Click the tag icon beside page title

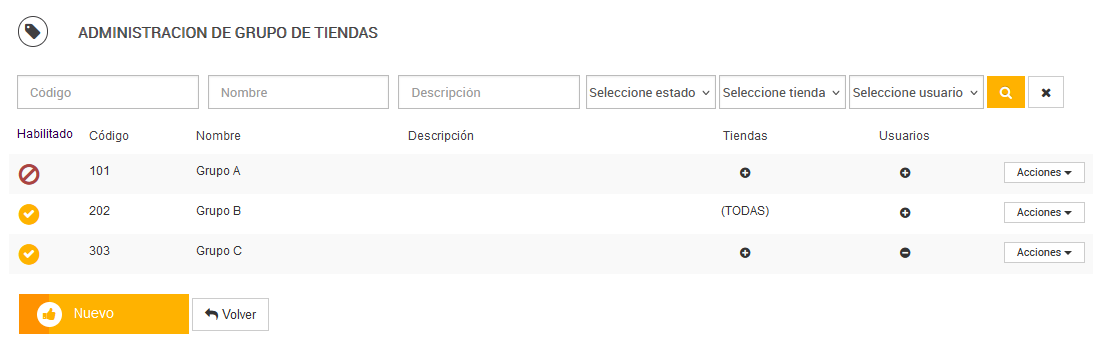33,32
